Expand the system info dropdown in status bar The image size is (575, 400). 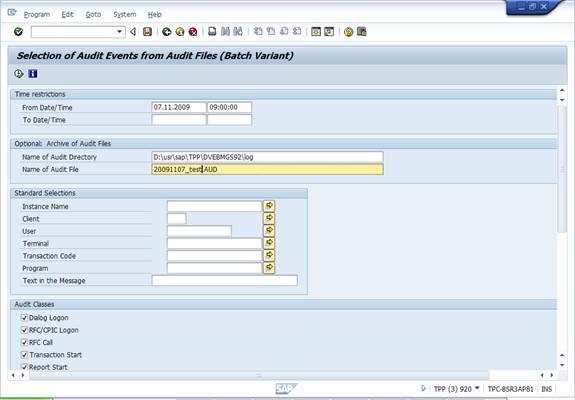[477, 388]
